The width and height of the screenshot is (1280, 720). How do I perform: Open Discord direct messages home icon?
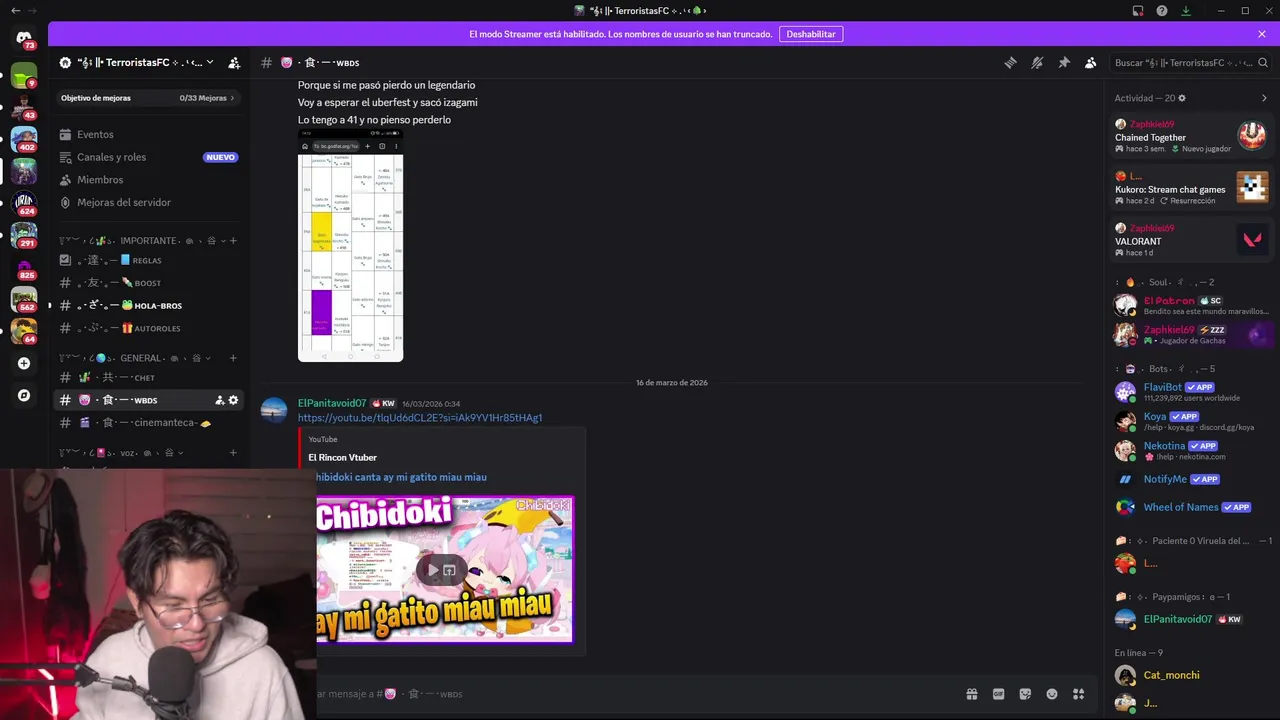coord(24,38)
